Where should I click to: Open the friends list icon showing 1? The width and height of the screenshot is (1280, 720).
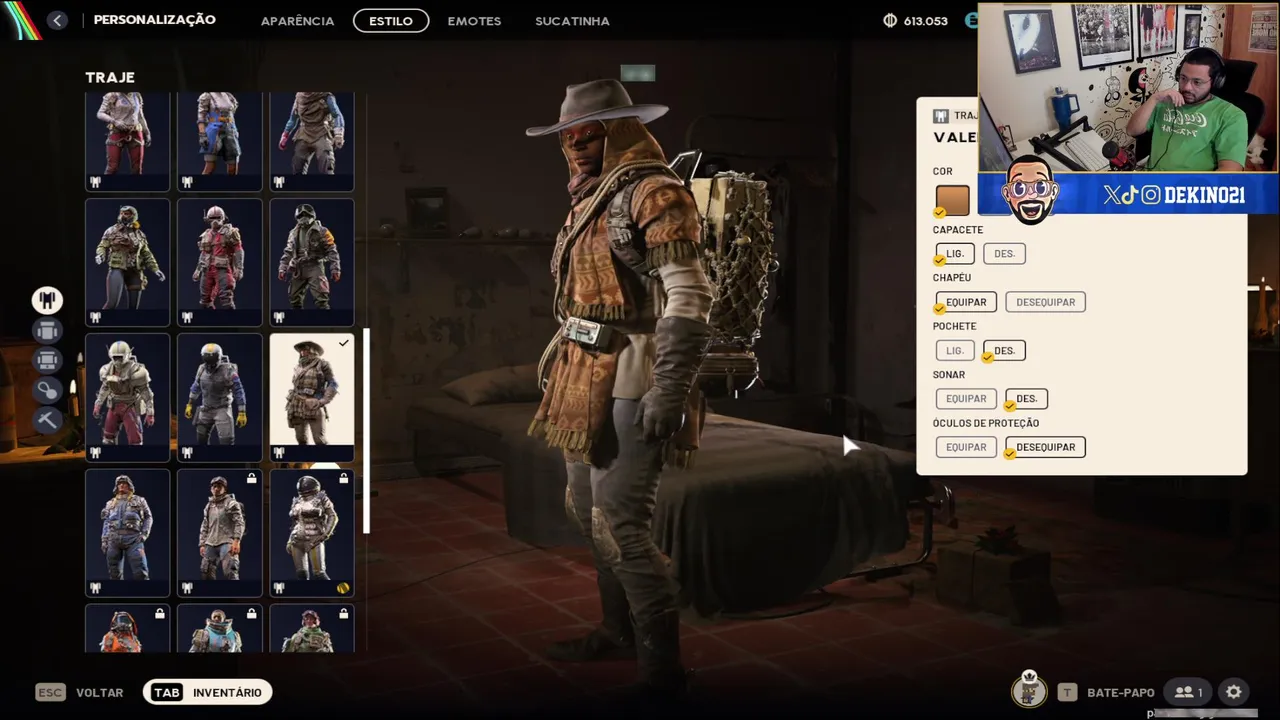coord(1189,692)
